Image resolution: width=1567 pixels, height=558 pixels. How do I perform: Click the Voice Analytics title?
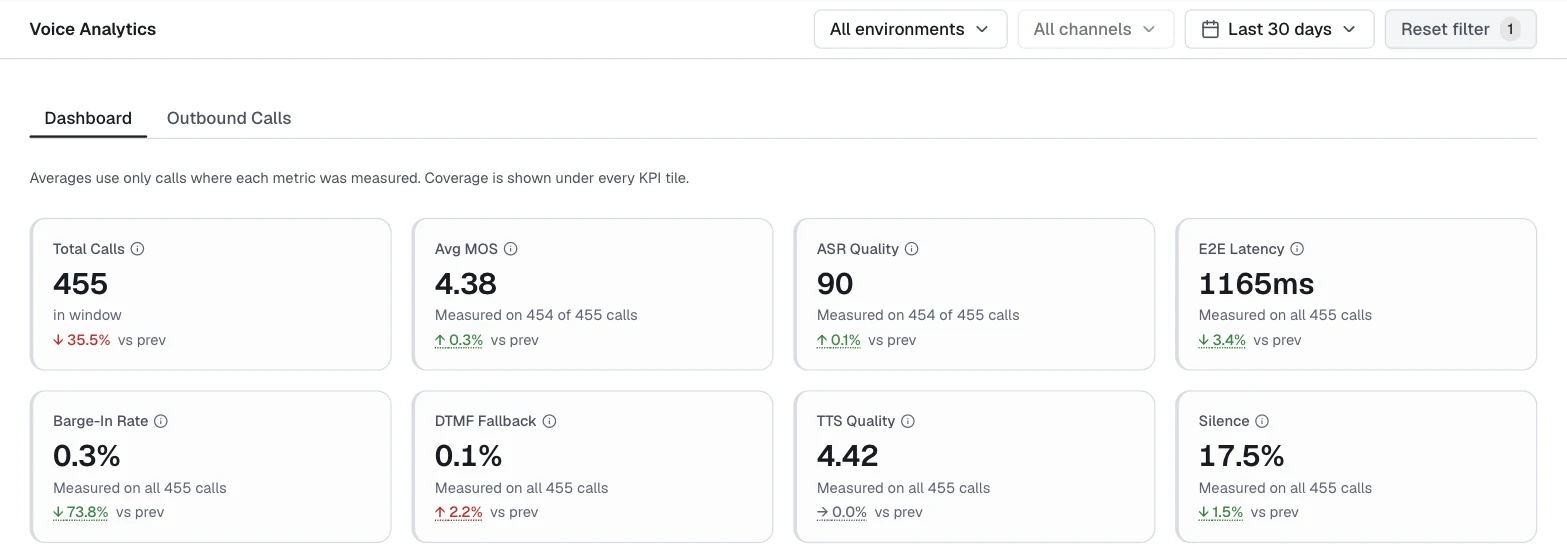(93, 29)
